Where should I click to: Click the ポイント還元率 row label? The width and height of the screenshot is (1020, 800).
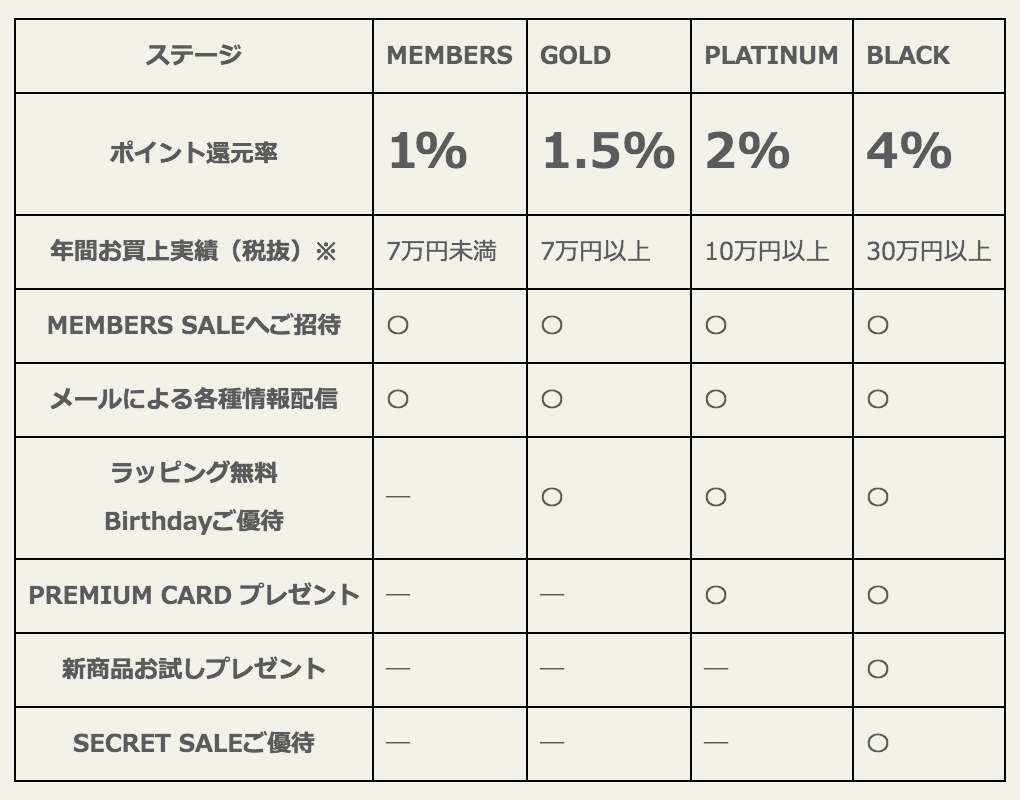(194, 153)
